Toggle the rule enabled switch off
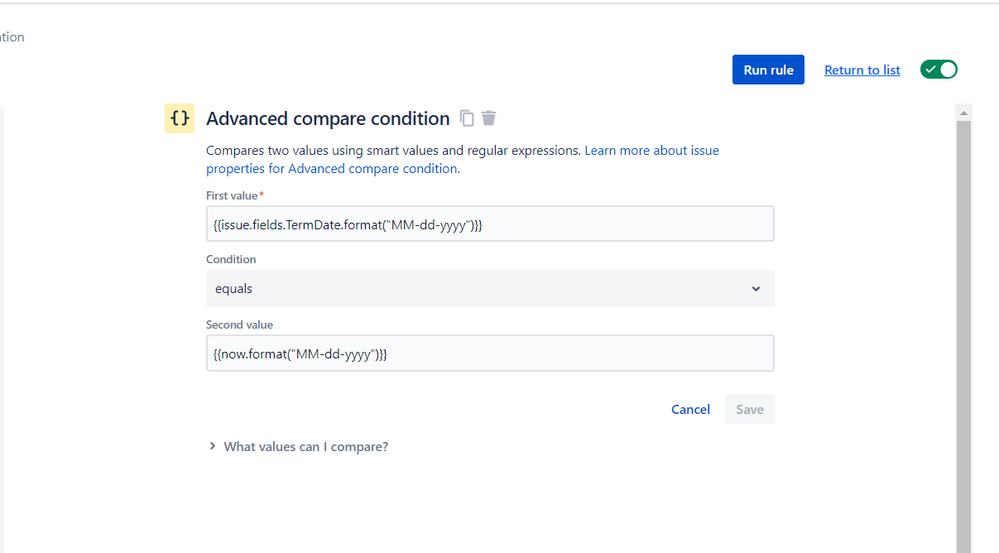999x553 pixels. click(x=939, y=69)
